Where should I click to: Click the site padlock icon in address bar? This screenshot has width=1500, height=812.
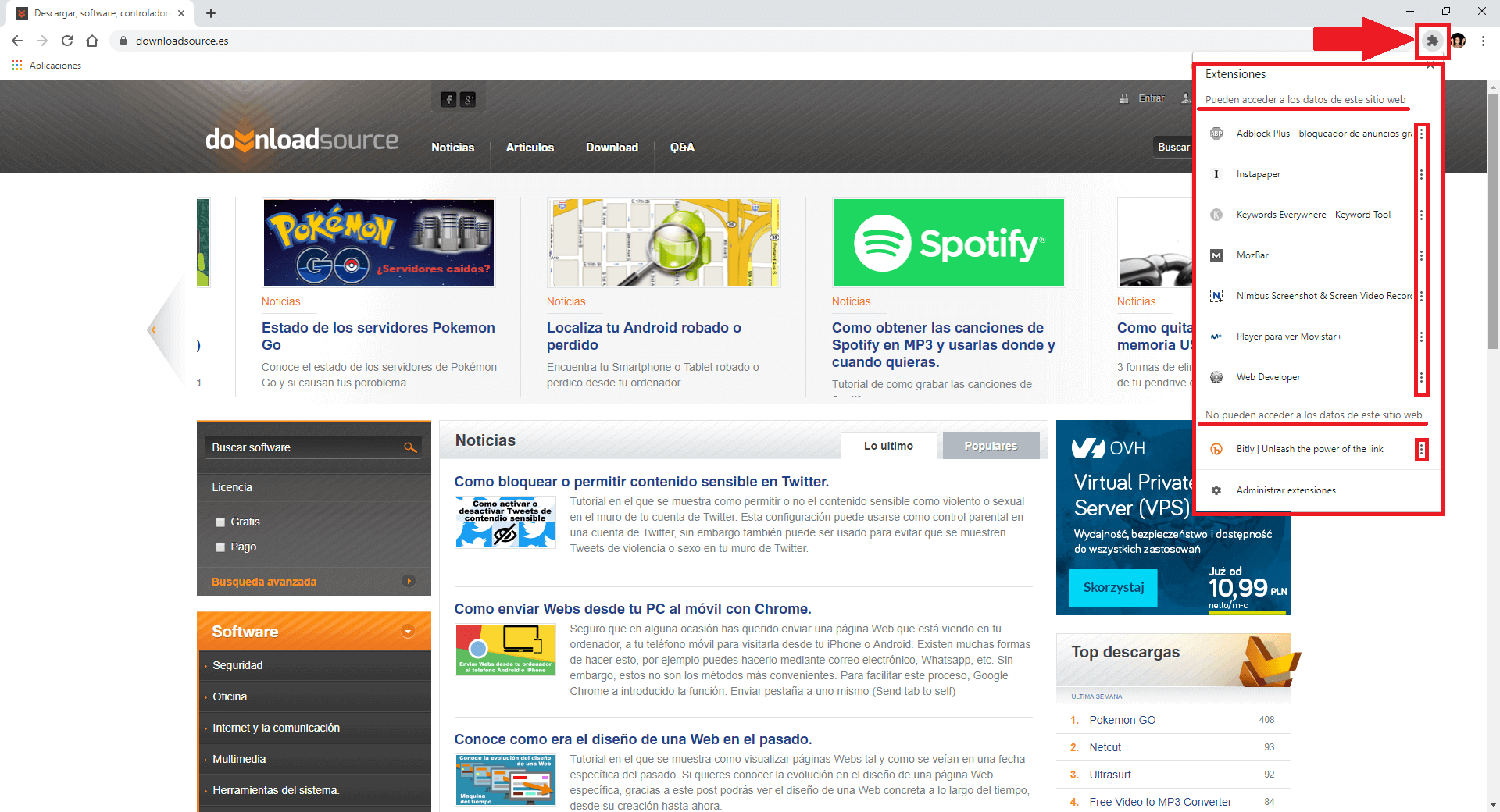tap(123, 41)
